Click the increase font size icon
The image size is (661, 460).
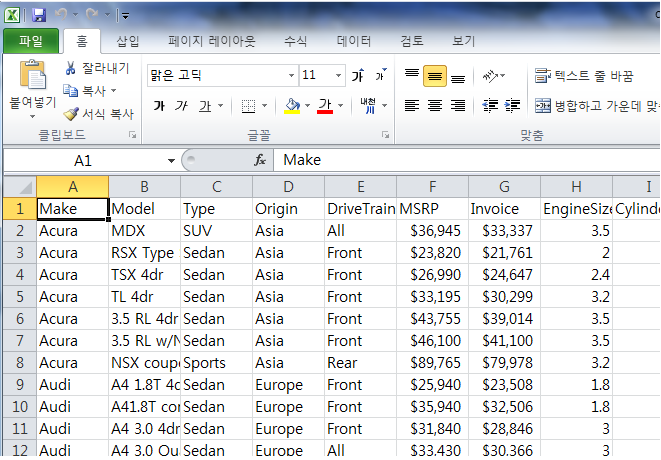tap(359, 75)
